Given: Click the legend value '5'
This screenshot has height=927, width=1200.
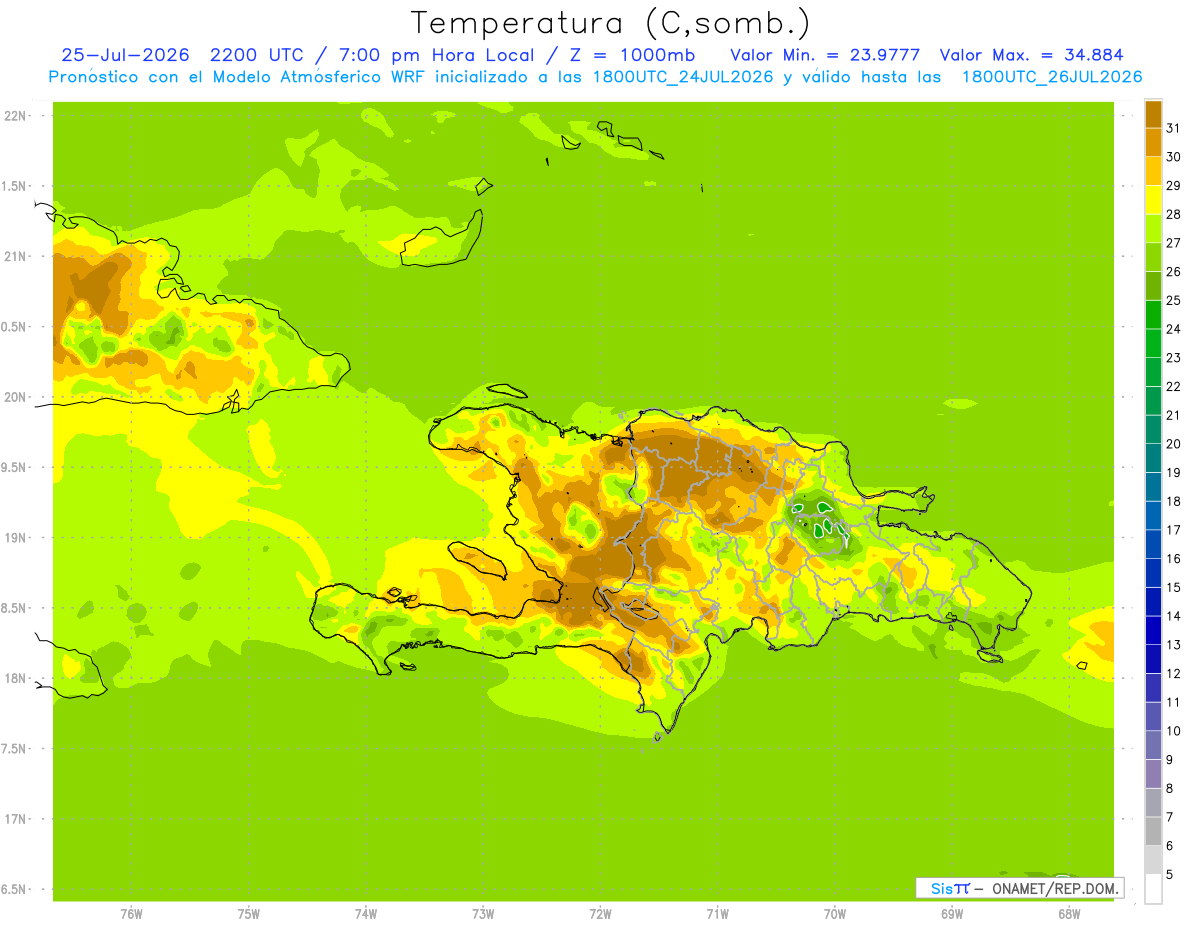Looking at the screenshot, I should [x=1170, y=874].
